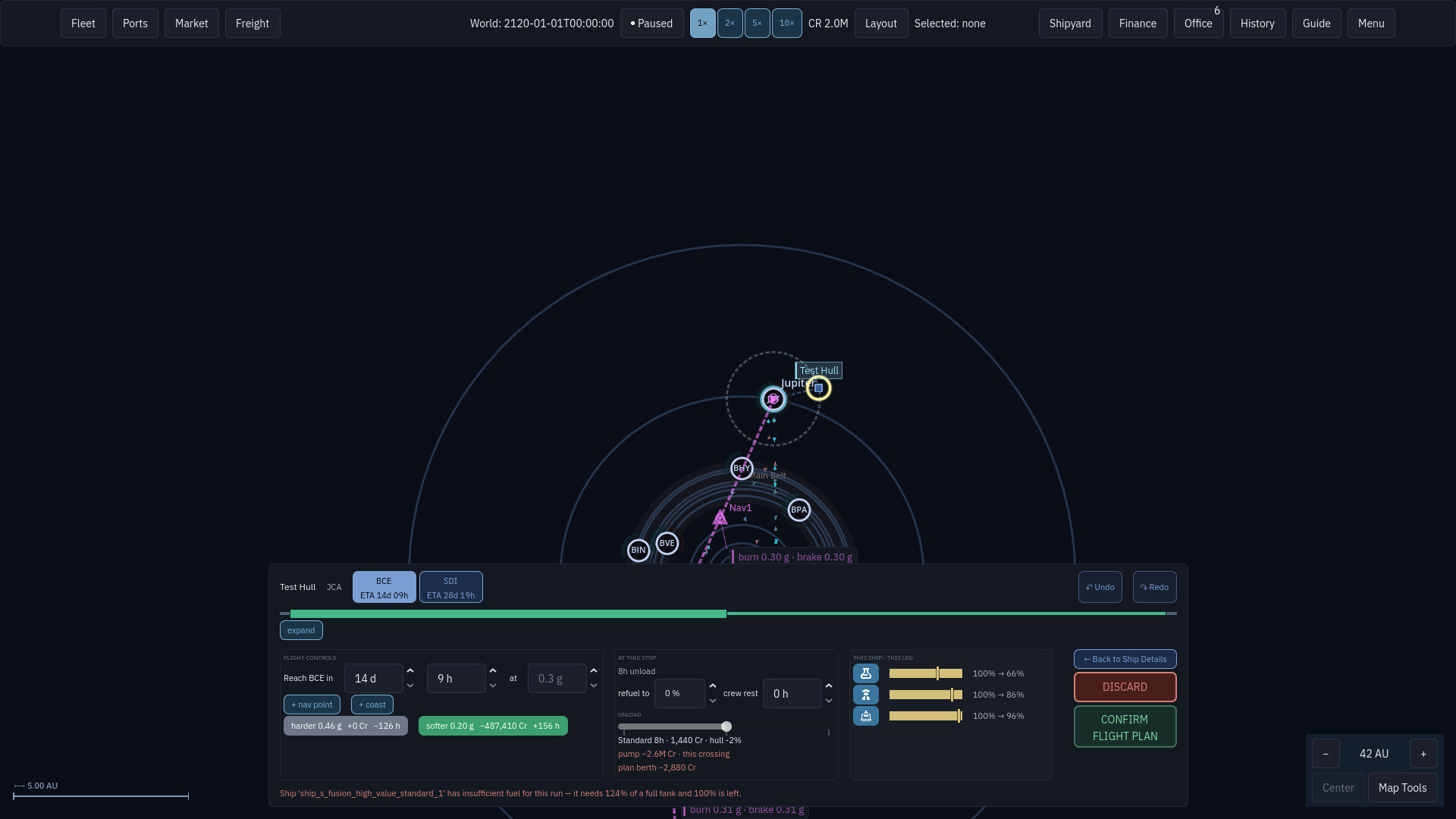Click the Jupiter port marker on the map
This screenshot has height=819, width=1456.
773,399
